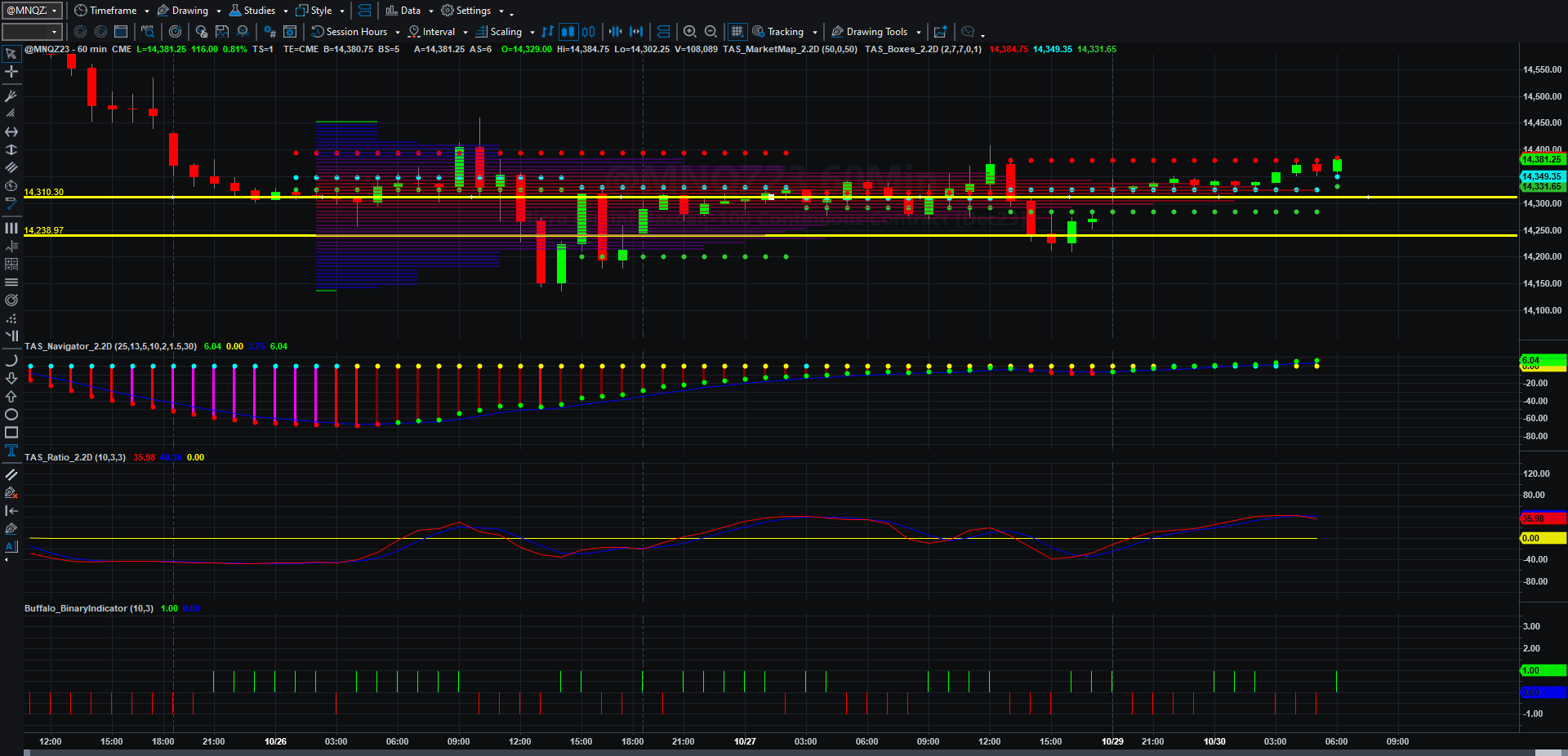Select the horizontal double-arrow line tool
The height and width of the screenshot is (756, 1568).
click(11, 132)
